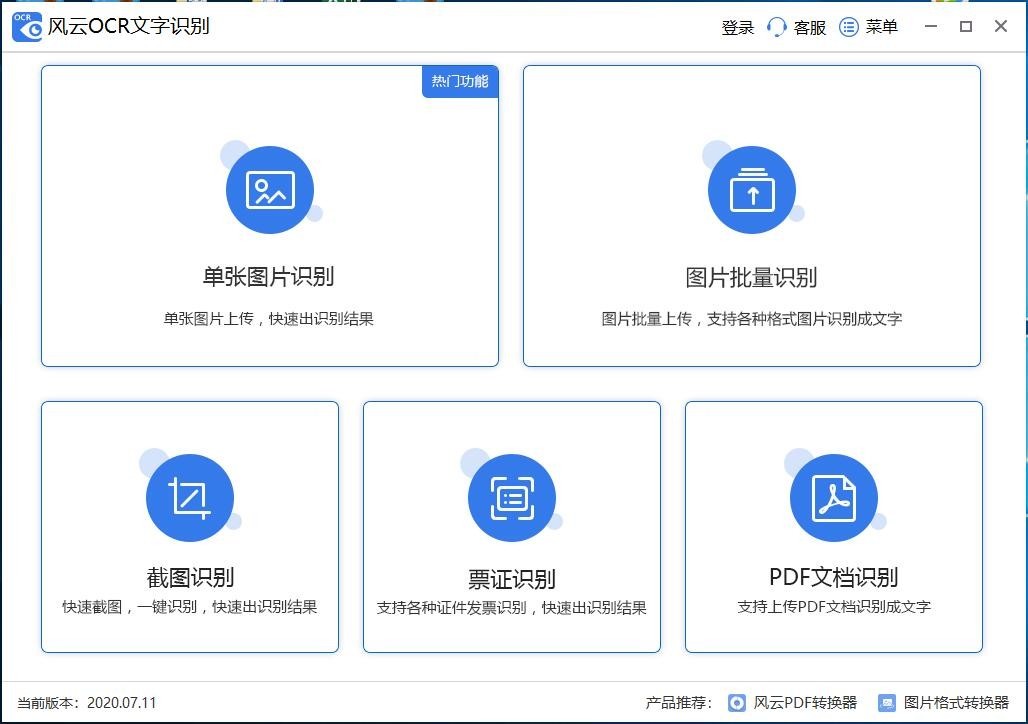Open the 图片格式转换器 recommended product link
The image size is (1028, 724).
click(x=956, y=703)
